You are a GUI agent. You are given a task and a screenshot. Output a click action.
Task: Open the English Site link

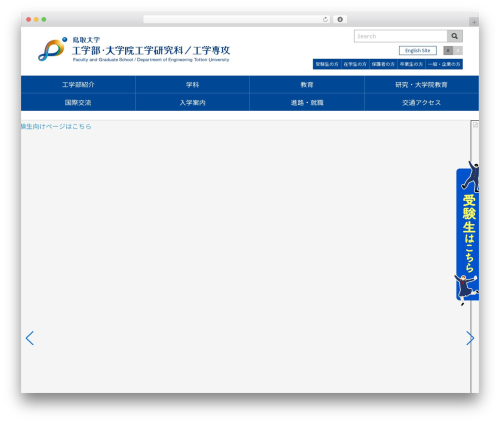tap(418, 50)
